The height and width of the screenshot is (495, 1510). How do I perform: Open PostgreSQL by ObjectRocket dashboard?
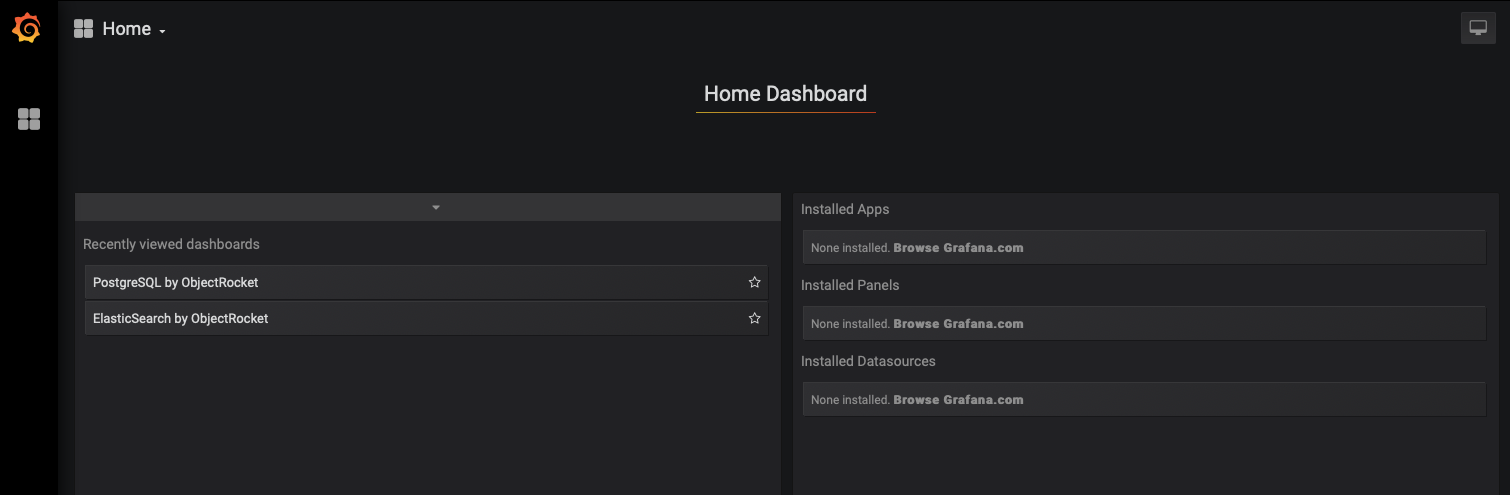176,283
